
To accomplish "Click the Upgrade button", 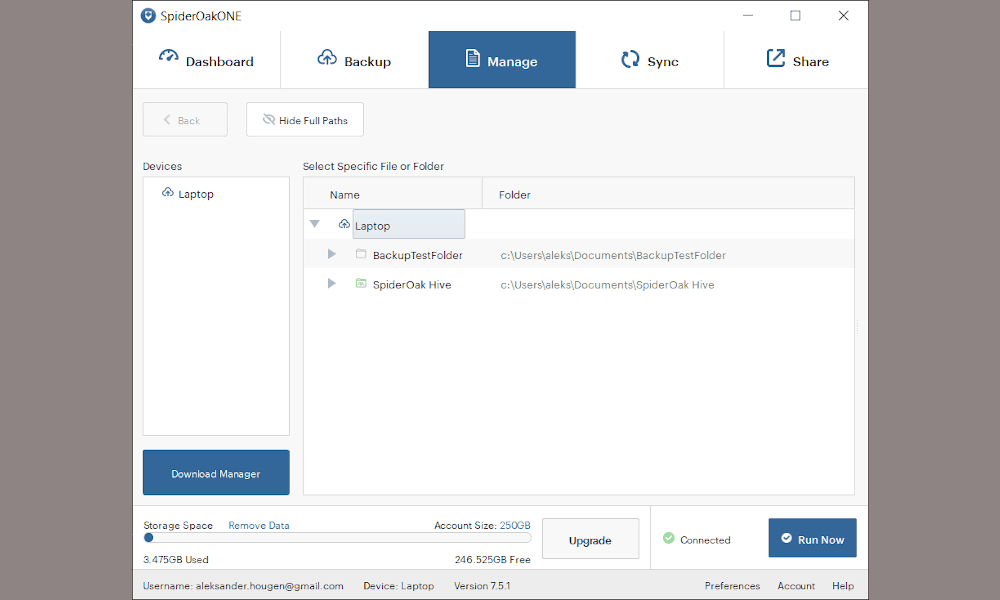I will [591, 539].
